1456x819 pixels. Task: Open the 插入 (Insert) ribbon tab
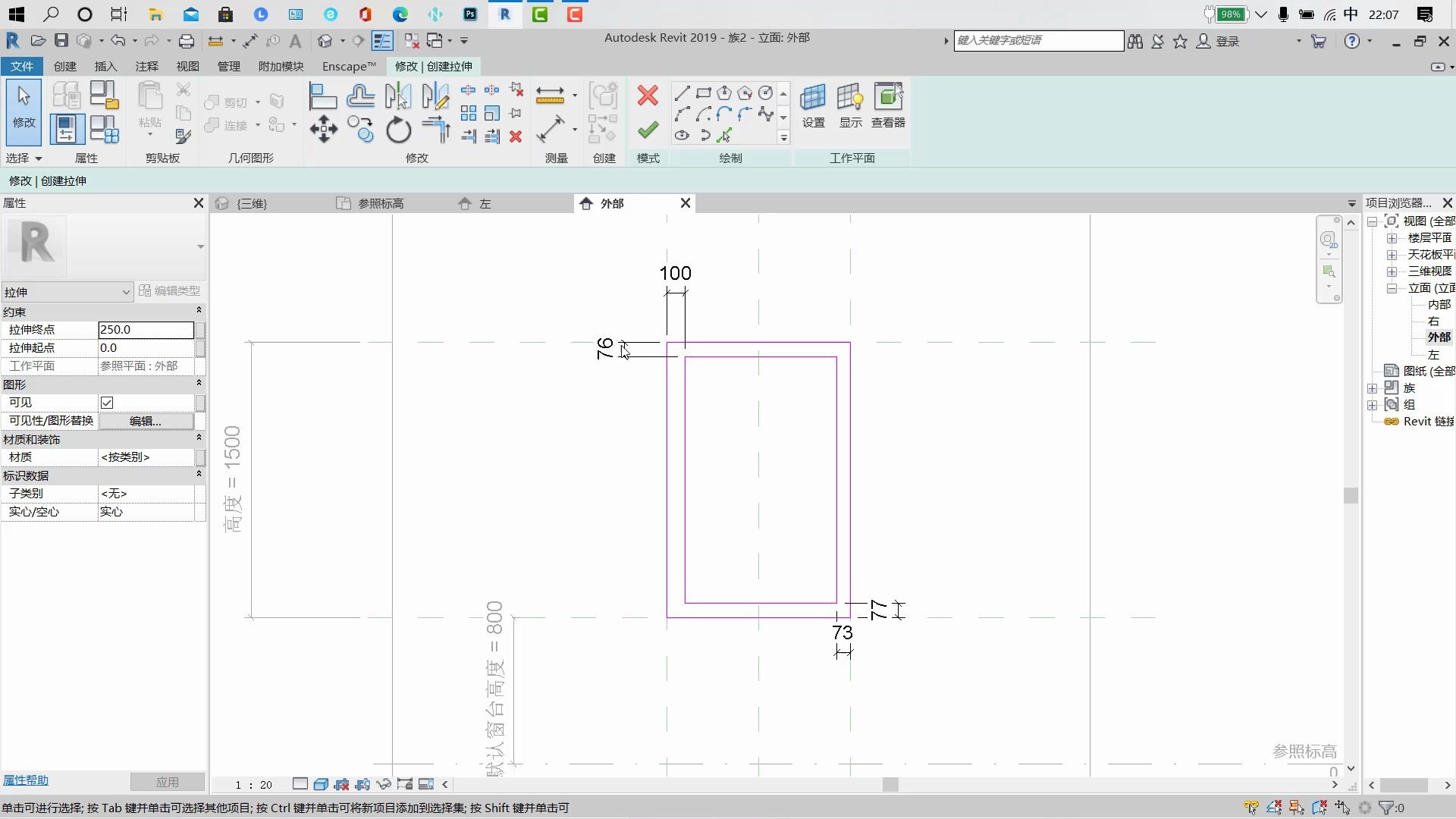click(x=105, y=66)
